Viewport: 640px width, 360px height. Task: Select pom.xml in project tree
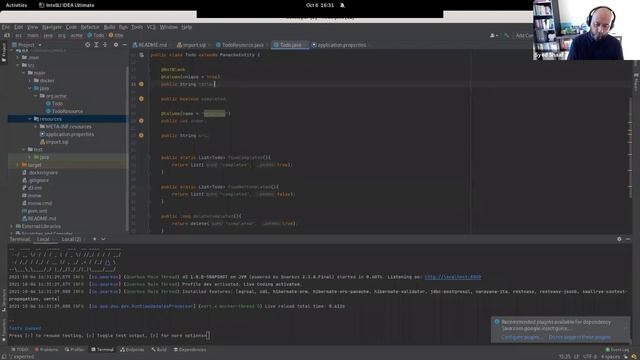[34, 211]
